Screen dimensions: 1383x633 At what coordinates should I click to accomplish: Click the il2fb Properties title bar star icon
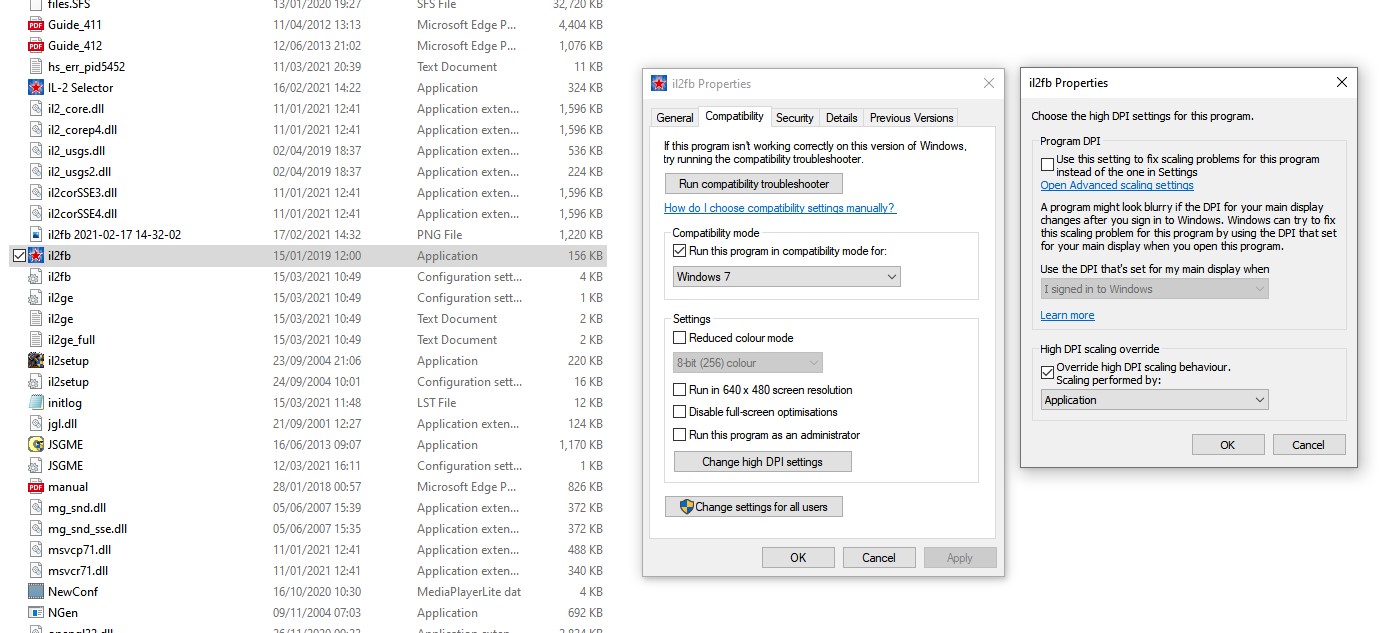[659, 84]
